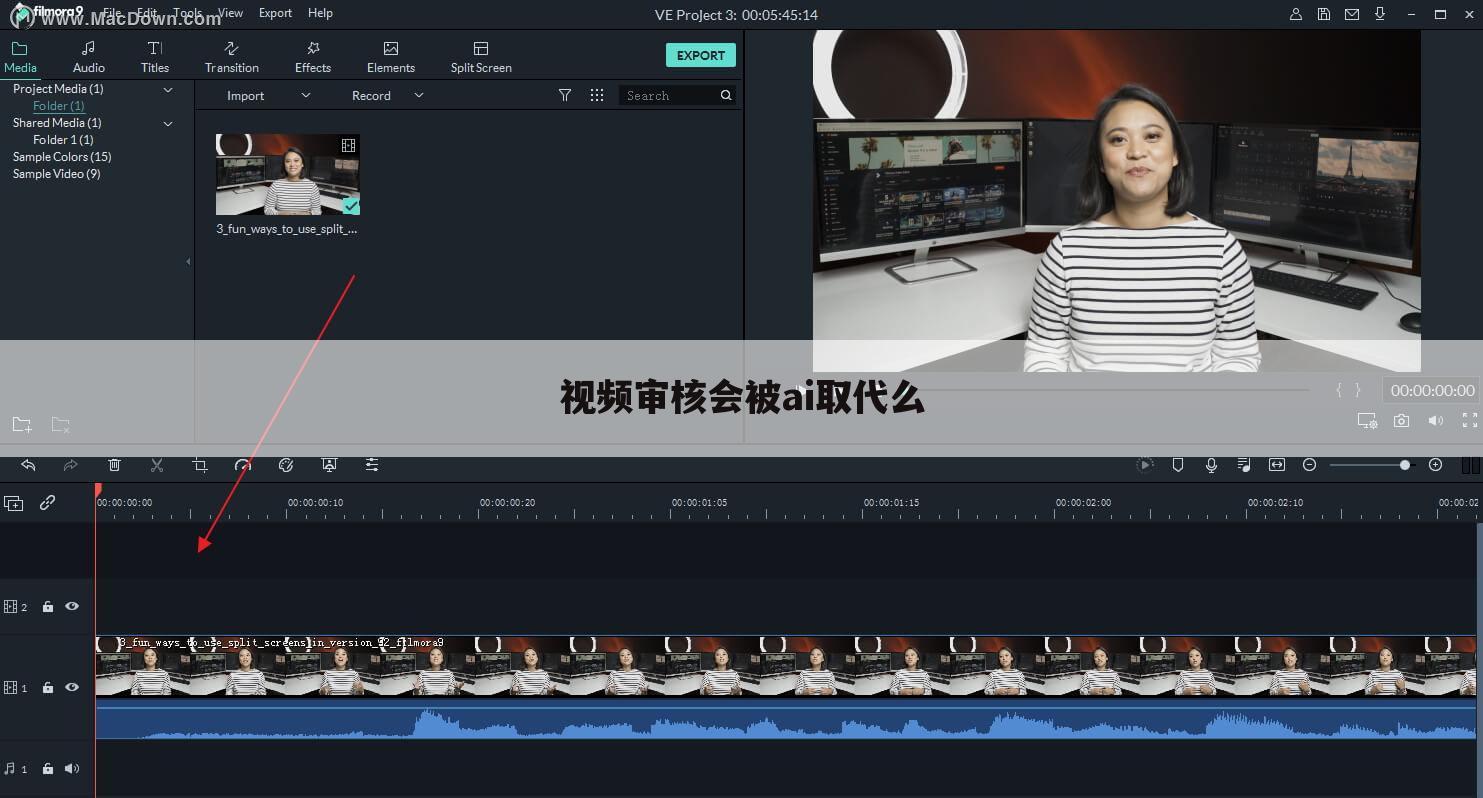Open the Export menu
This screenshot has height=798, width=1483.
(275, 13)
